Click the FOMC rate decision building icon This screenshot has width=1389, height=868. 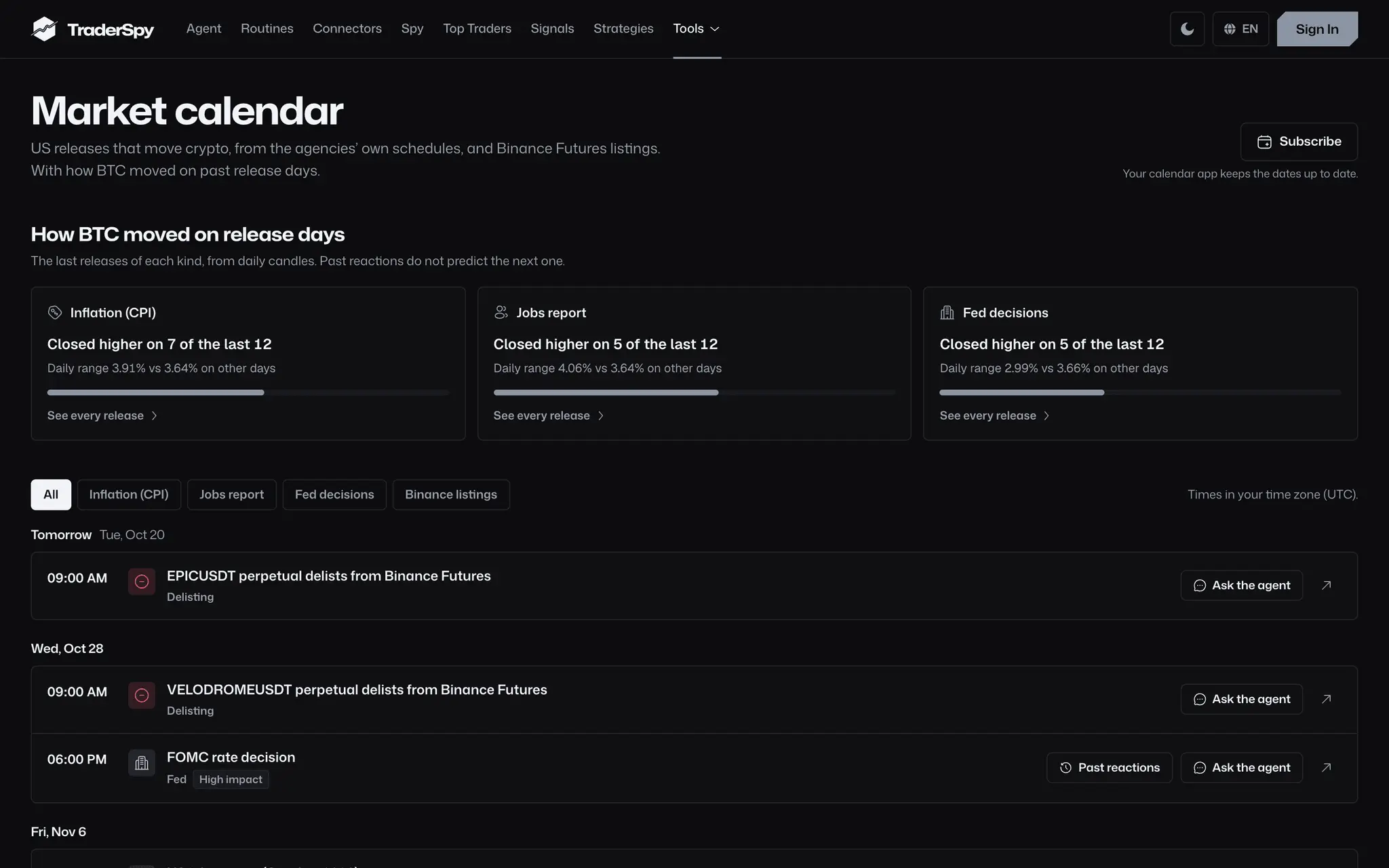coord(142,763)
